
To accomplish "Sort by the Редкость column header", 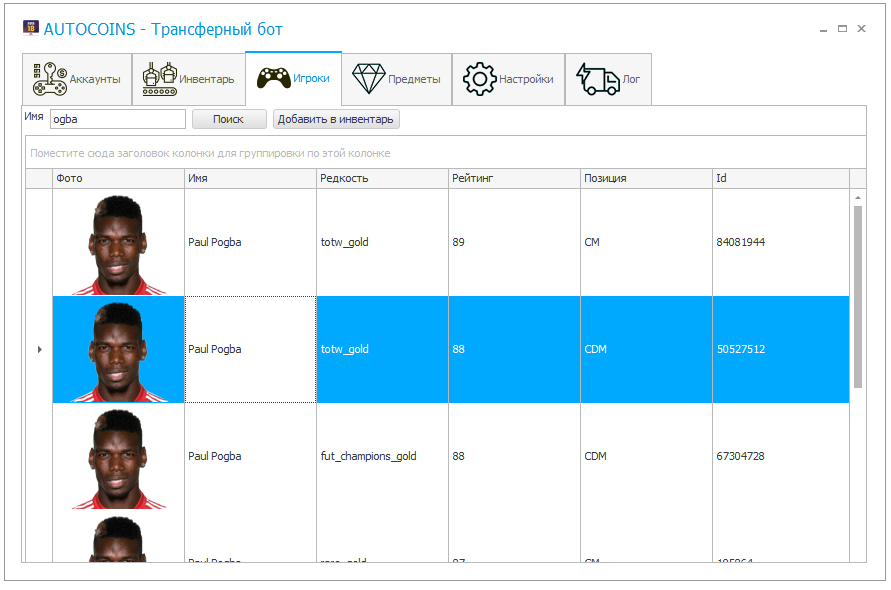I will click(x=382, y=178).
